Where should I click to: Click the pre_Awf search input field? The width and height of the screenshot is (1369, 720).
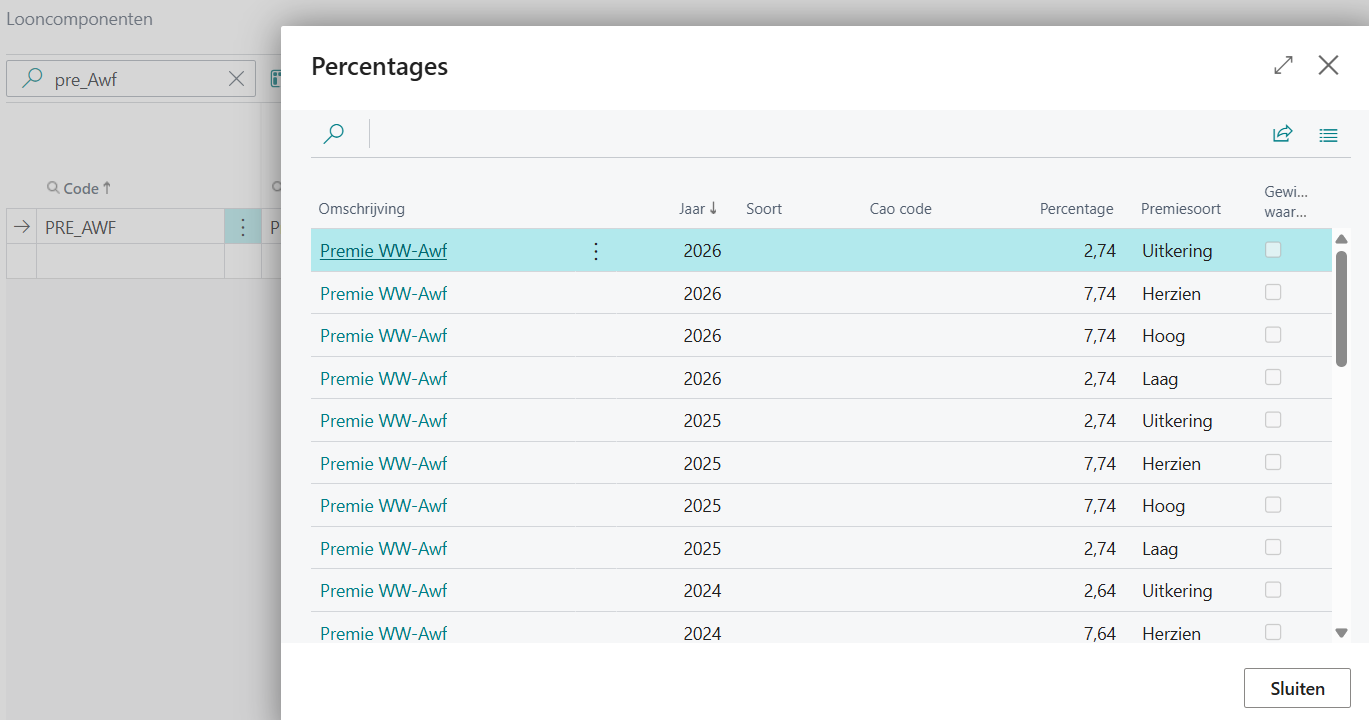tap(135, 79)
